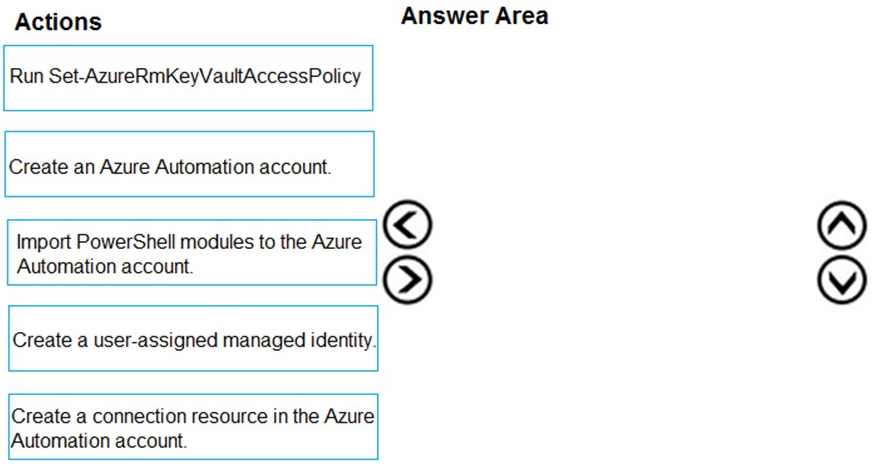Click the Actions heading
This screenshot has width=874, height=468.
coord(58,22)
